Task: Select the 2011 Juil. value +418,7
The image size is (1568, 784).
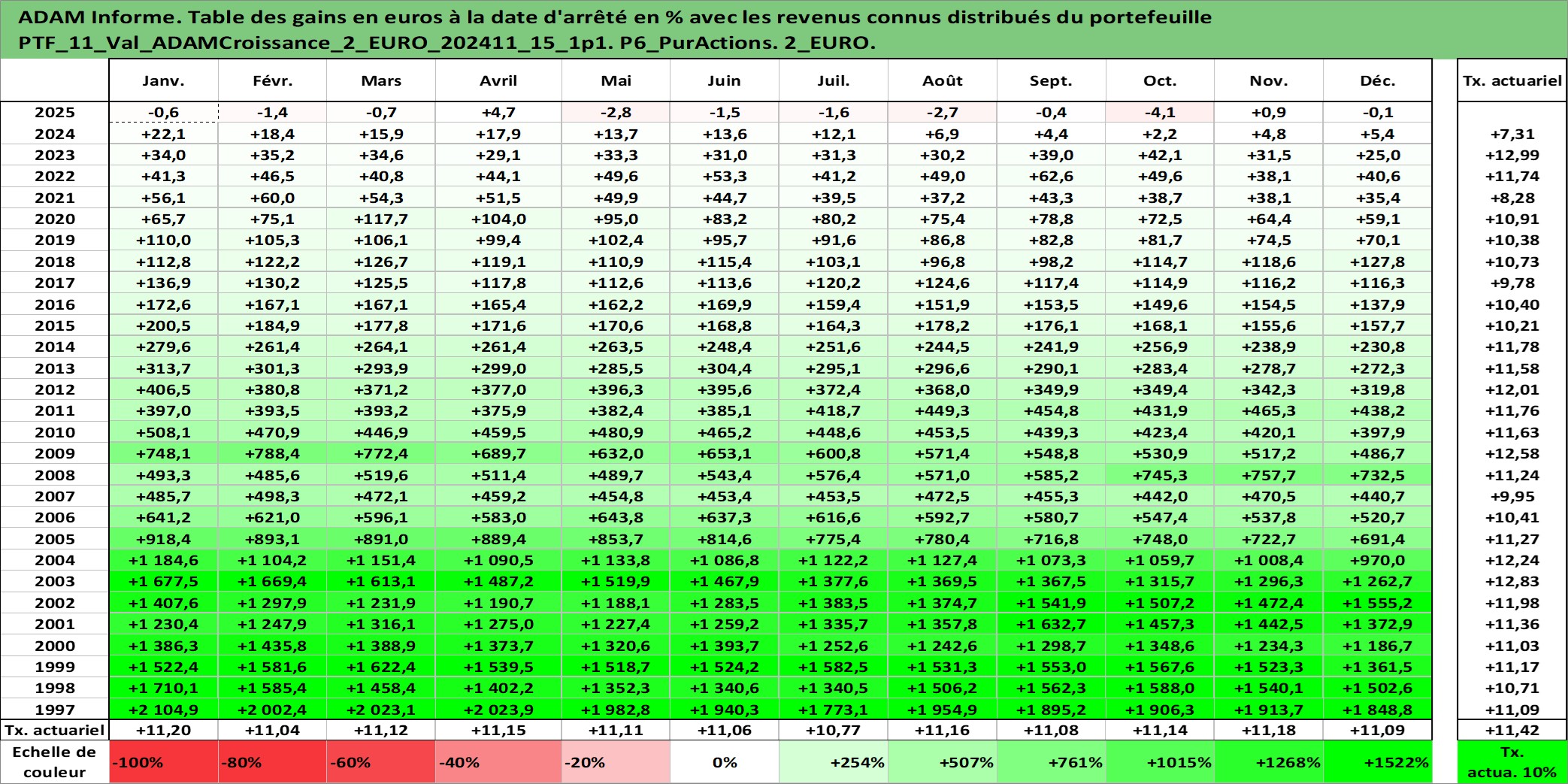Action: [x=834, y=410]
